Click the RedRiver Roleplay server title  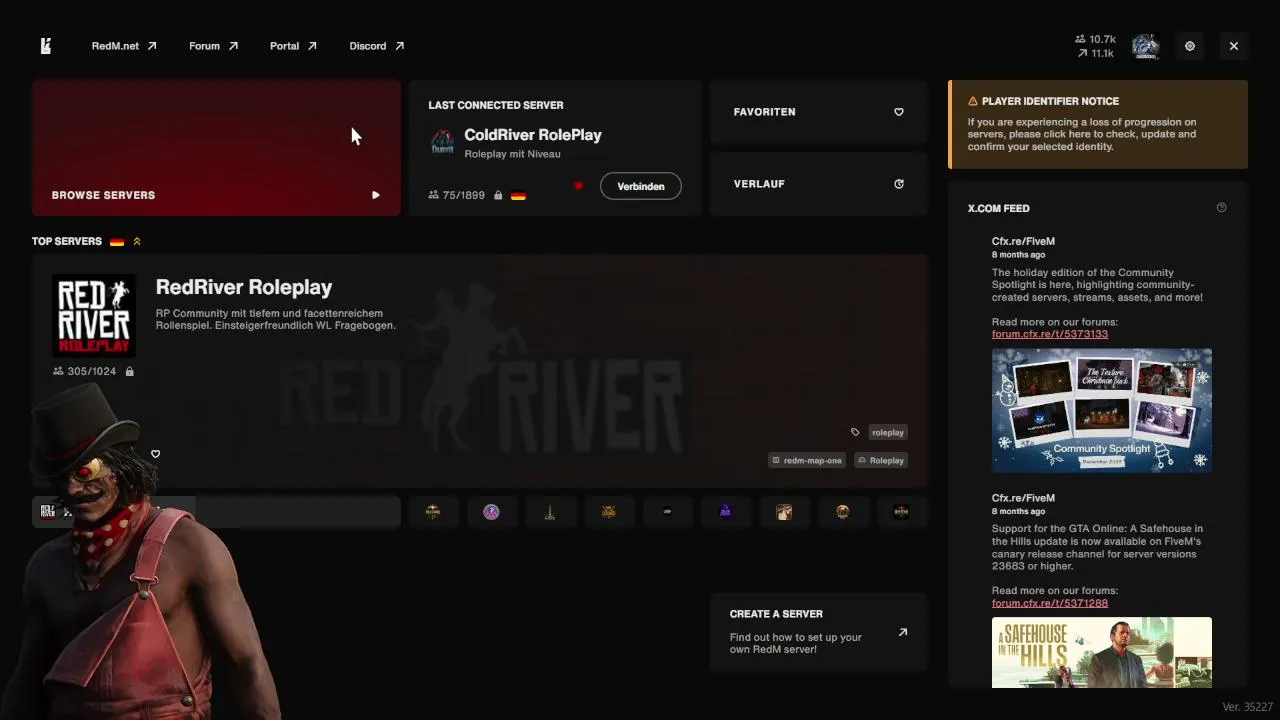[244, 287]
